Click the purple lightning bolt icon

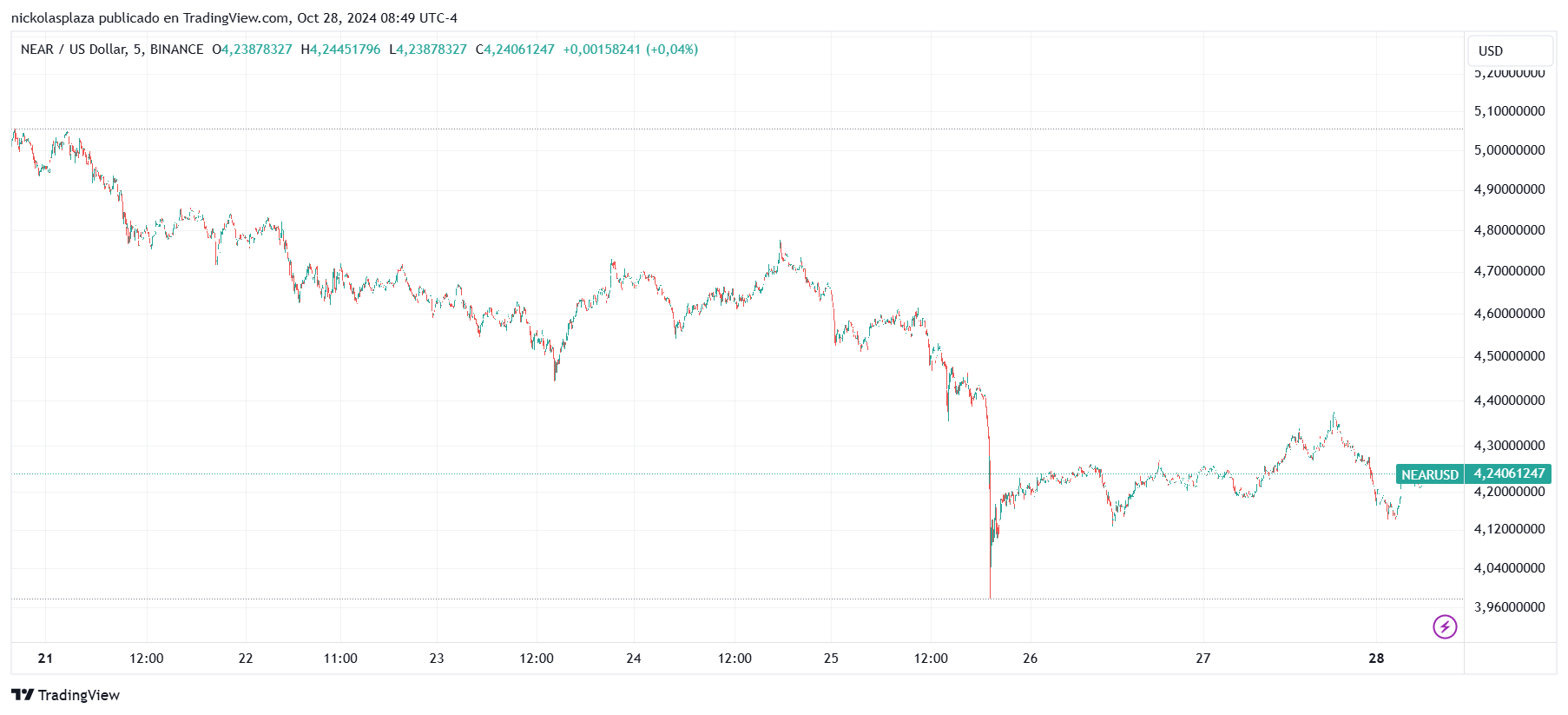pos(1445,626)
